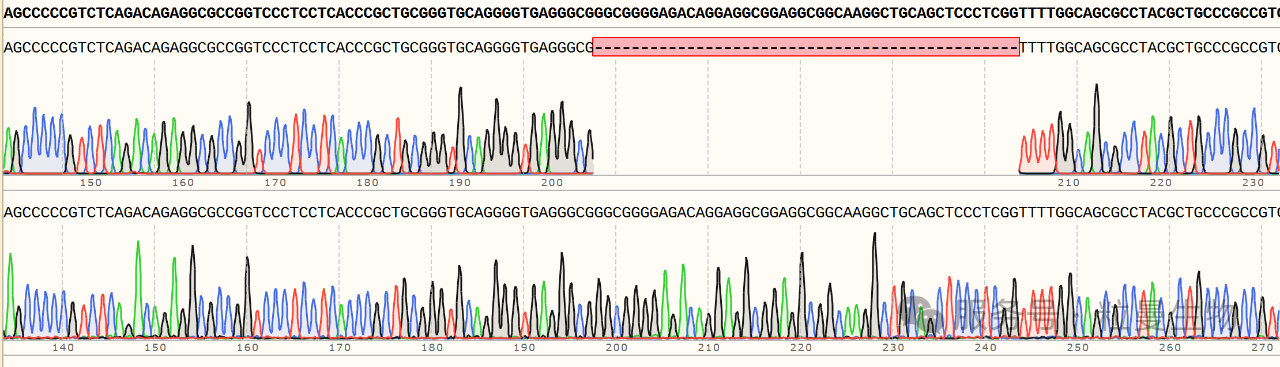Click ruler position 270 in lower trace
Screen dimensions: 1280x367
pos(1261,347)
